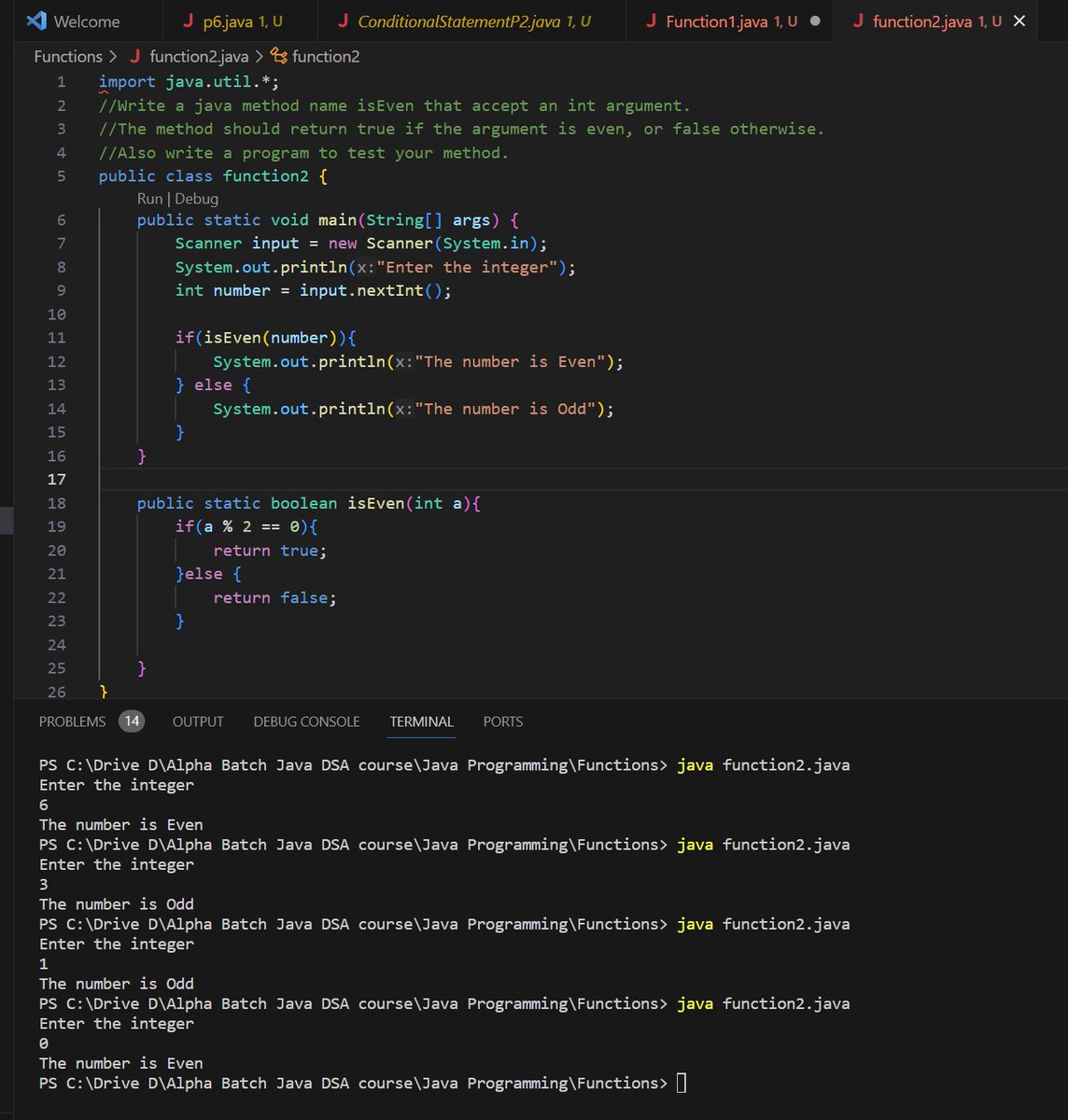The height and width of the screenshot is (1120, 1068).
Task: Click the Java icon on ConditionalStatementP2.java tab
Action: (x=344, y=21)
